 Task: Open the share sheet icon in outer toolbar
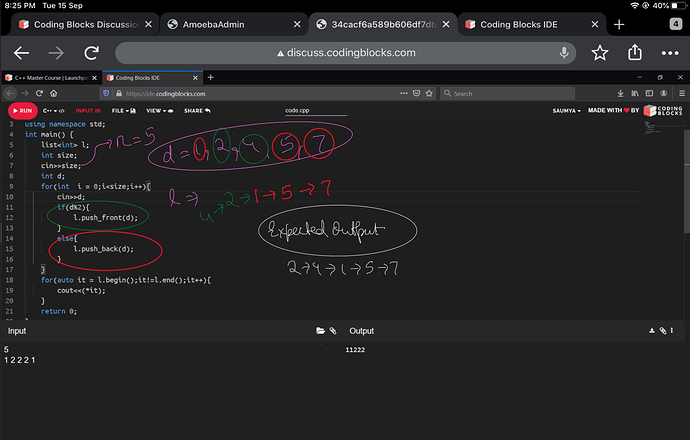click(635, 52)
